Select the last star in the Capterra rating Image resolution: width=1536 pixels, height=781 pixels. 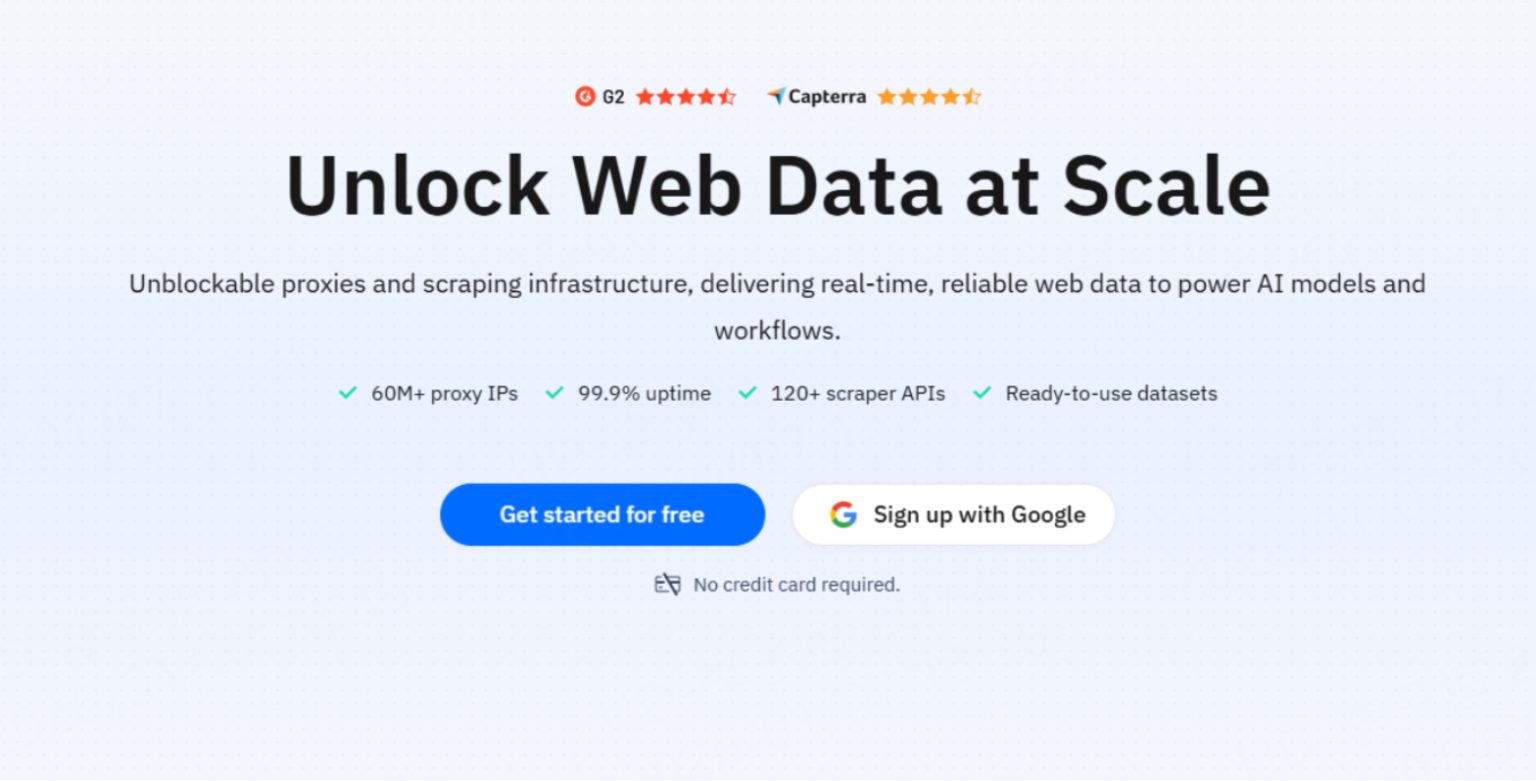(x=971, y=96)
